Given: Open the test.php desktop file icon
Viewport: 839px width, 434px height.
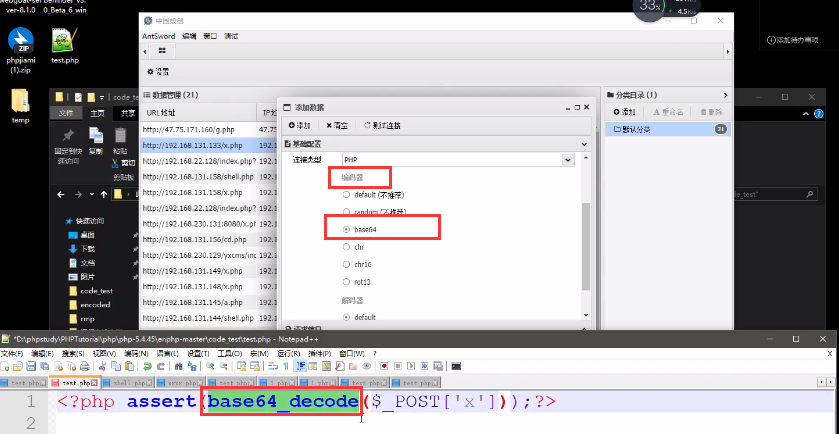Looking at the screenshot, I should [x=65, y=42].
